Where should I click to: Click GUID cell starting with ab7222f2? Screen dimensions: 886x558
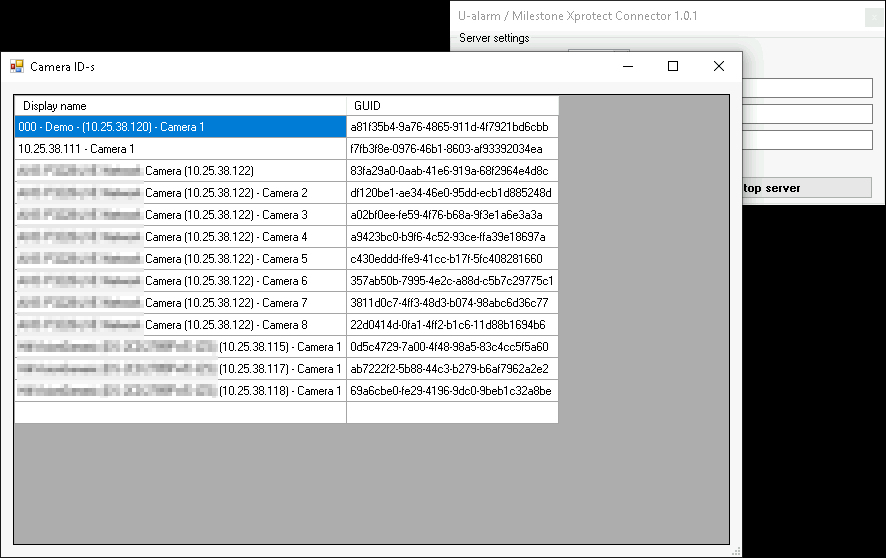(451, 369)
